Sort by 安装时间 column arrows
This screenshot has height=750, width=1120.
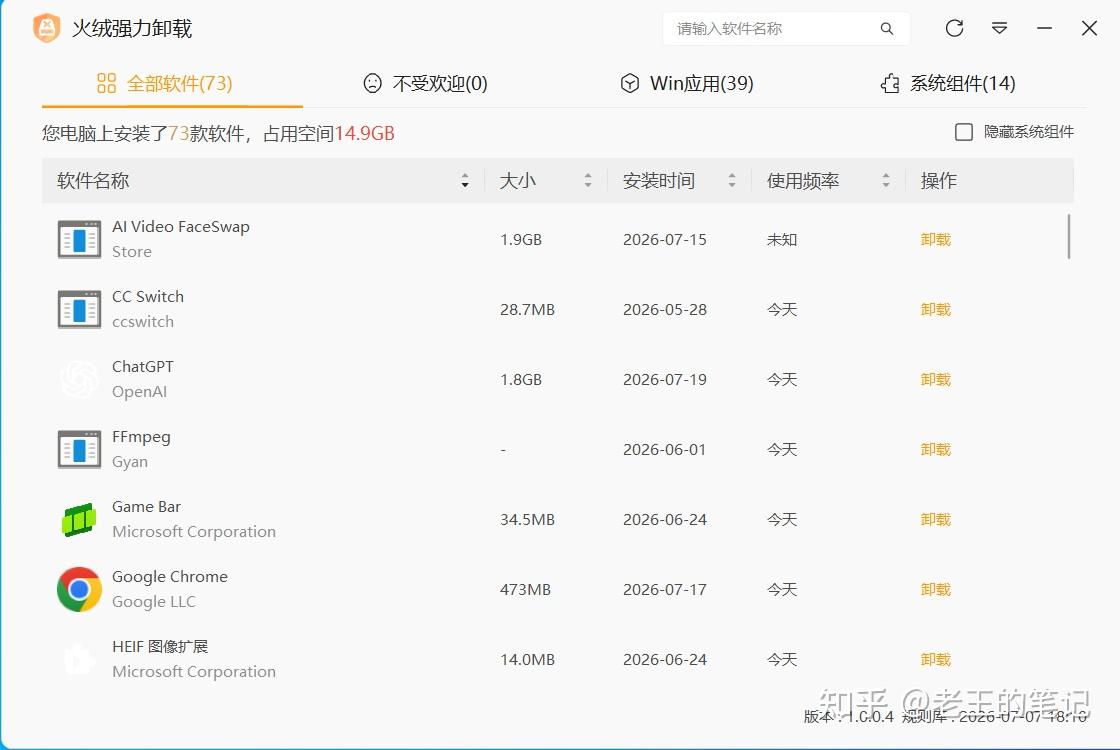731,181
